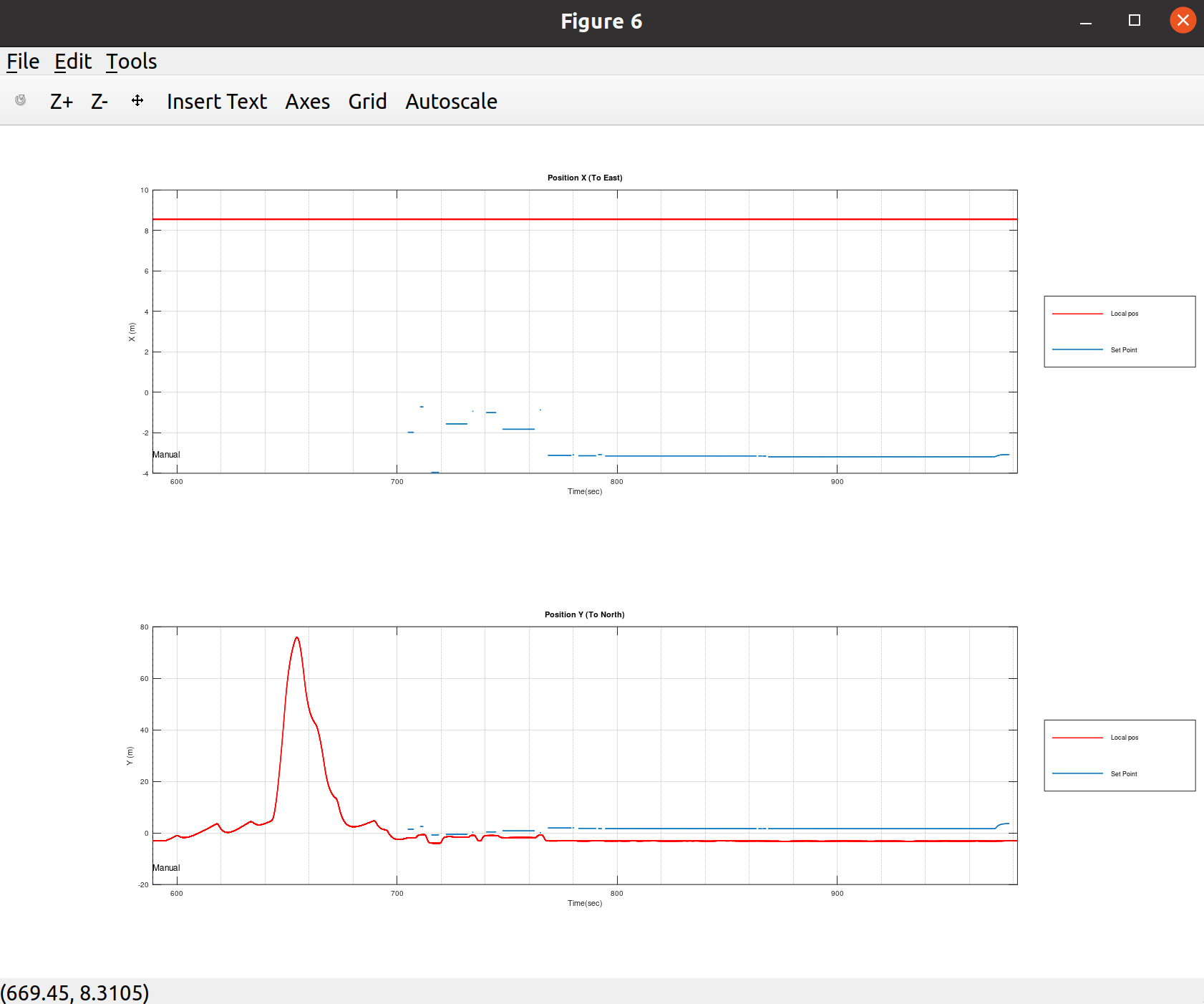Viewport: 1204px width, 1004px height.
Task: Click Insert Text in toolbar
Action: click(217, 102)
